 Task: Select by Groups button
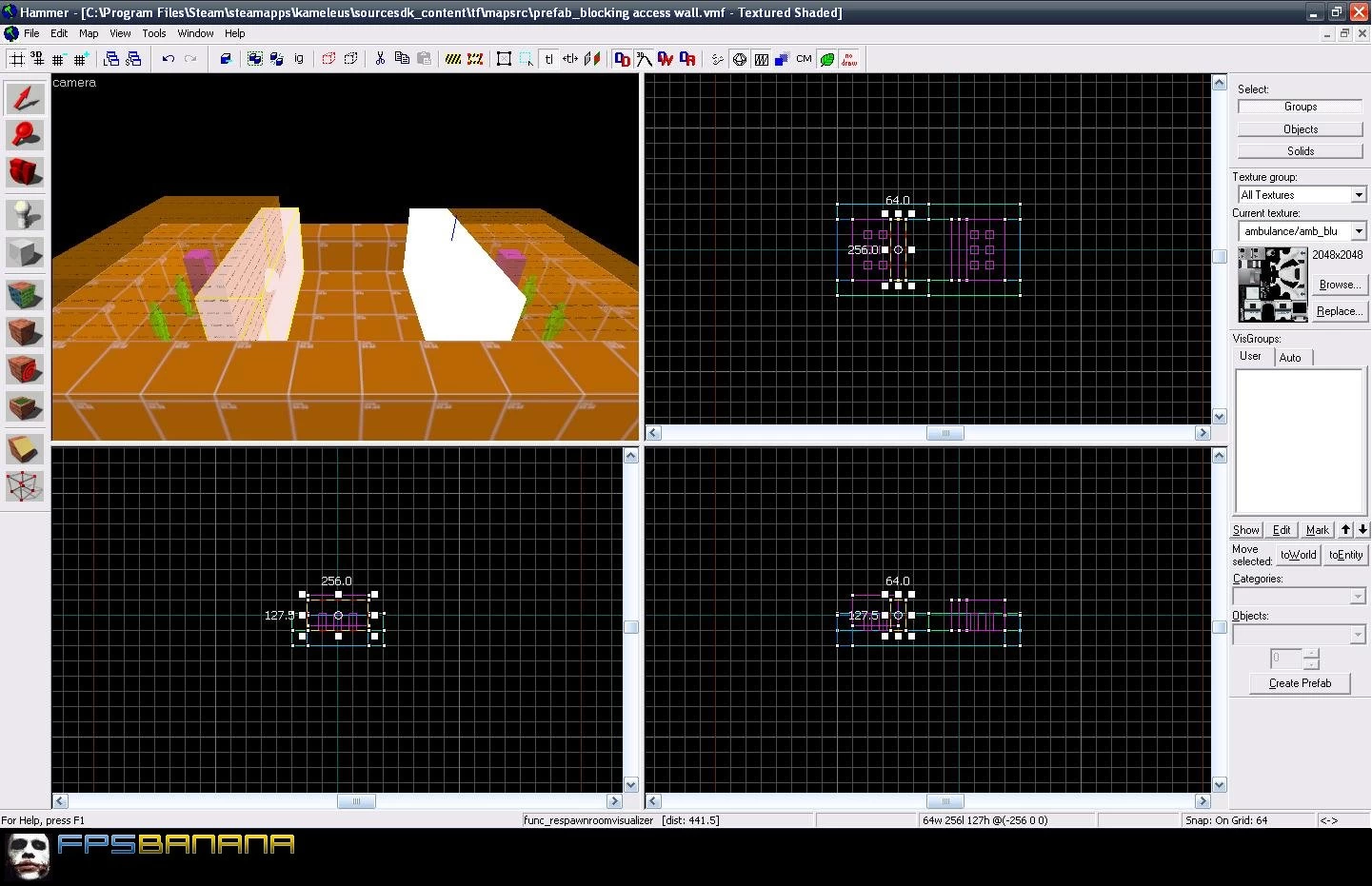(1301, 107)
